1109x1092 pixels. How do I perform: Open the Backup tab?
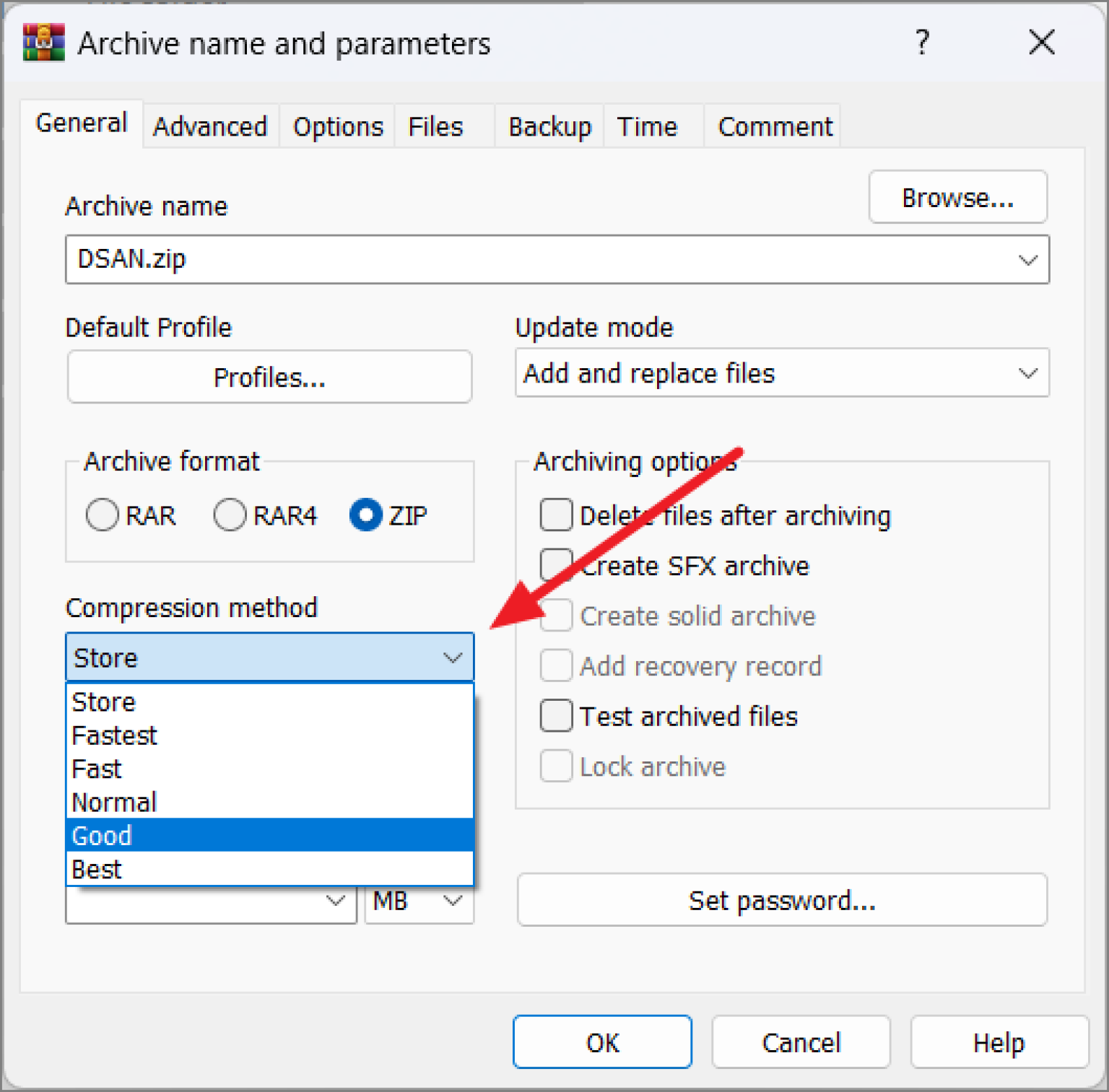point(550,126)
